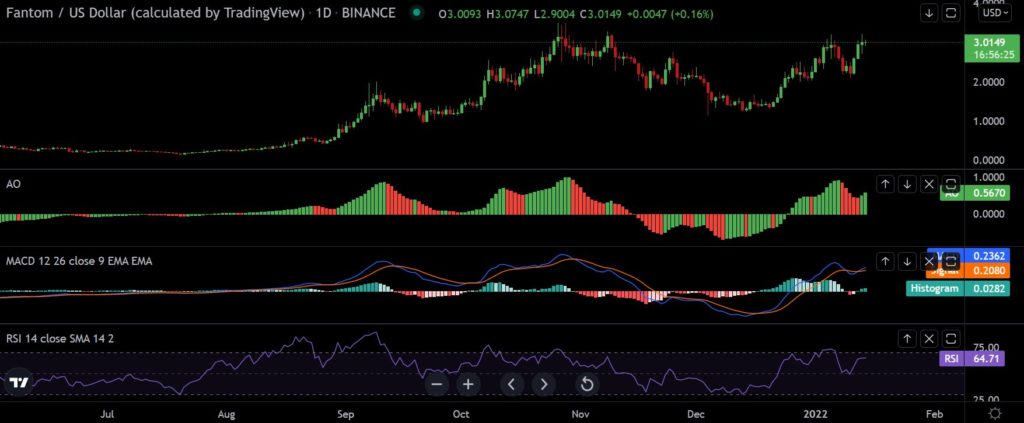Image resolution: width=1024 pixels, height=423 pixels.
Task: Move the MACD pane up
Action: point(885,262)
